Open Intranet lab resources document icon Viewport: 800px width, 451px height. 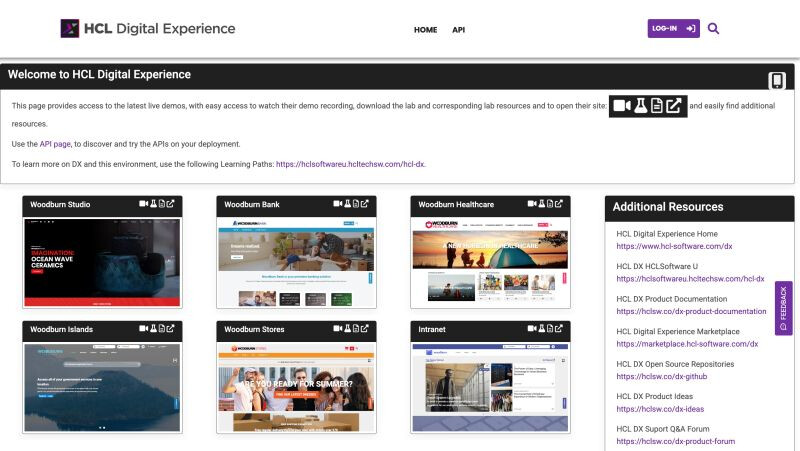click(551, 329)
